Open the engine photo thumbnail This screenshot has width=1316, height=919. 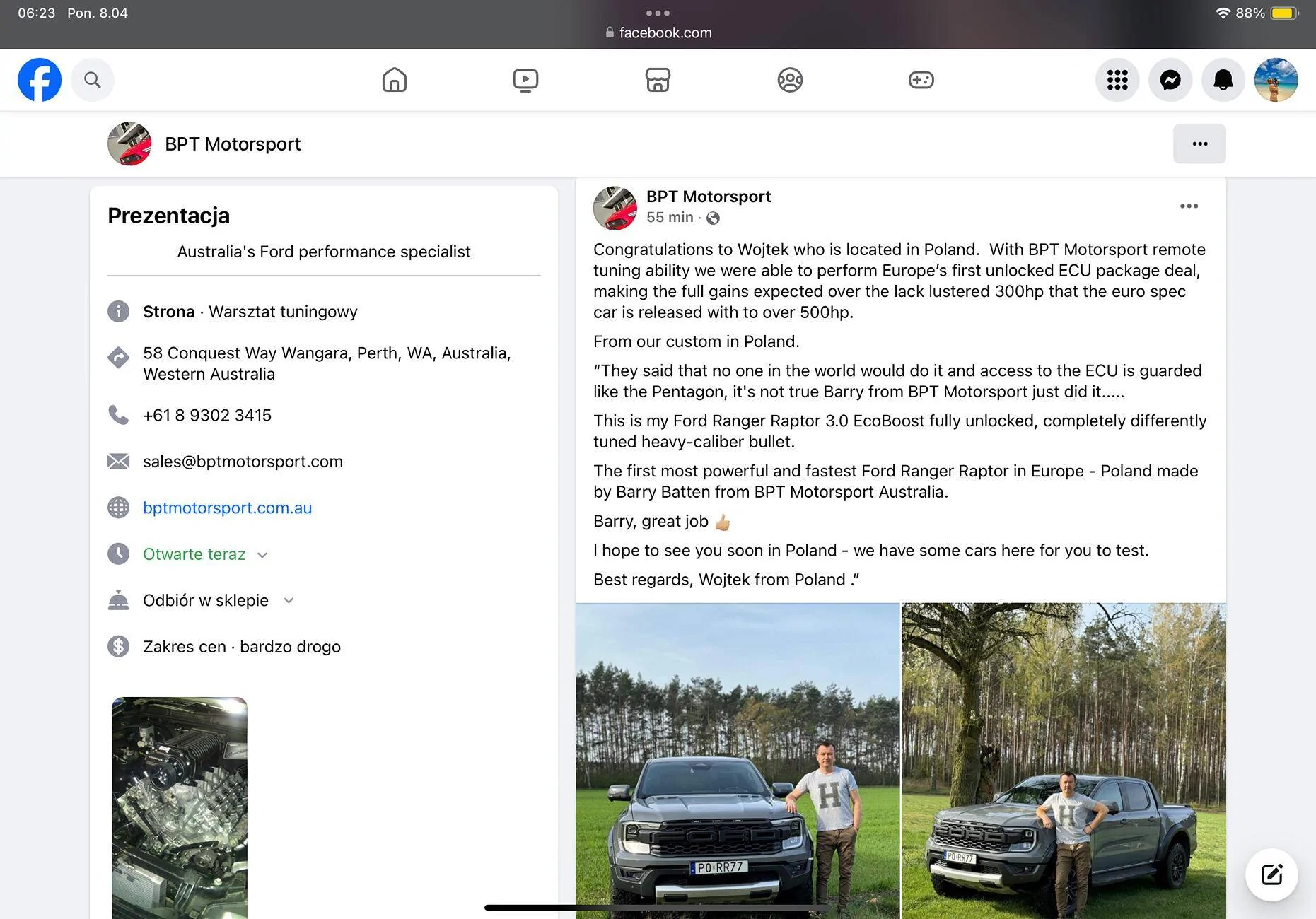[x=180, y=808]
